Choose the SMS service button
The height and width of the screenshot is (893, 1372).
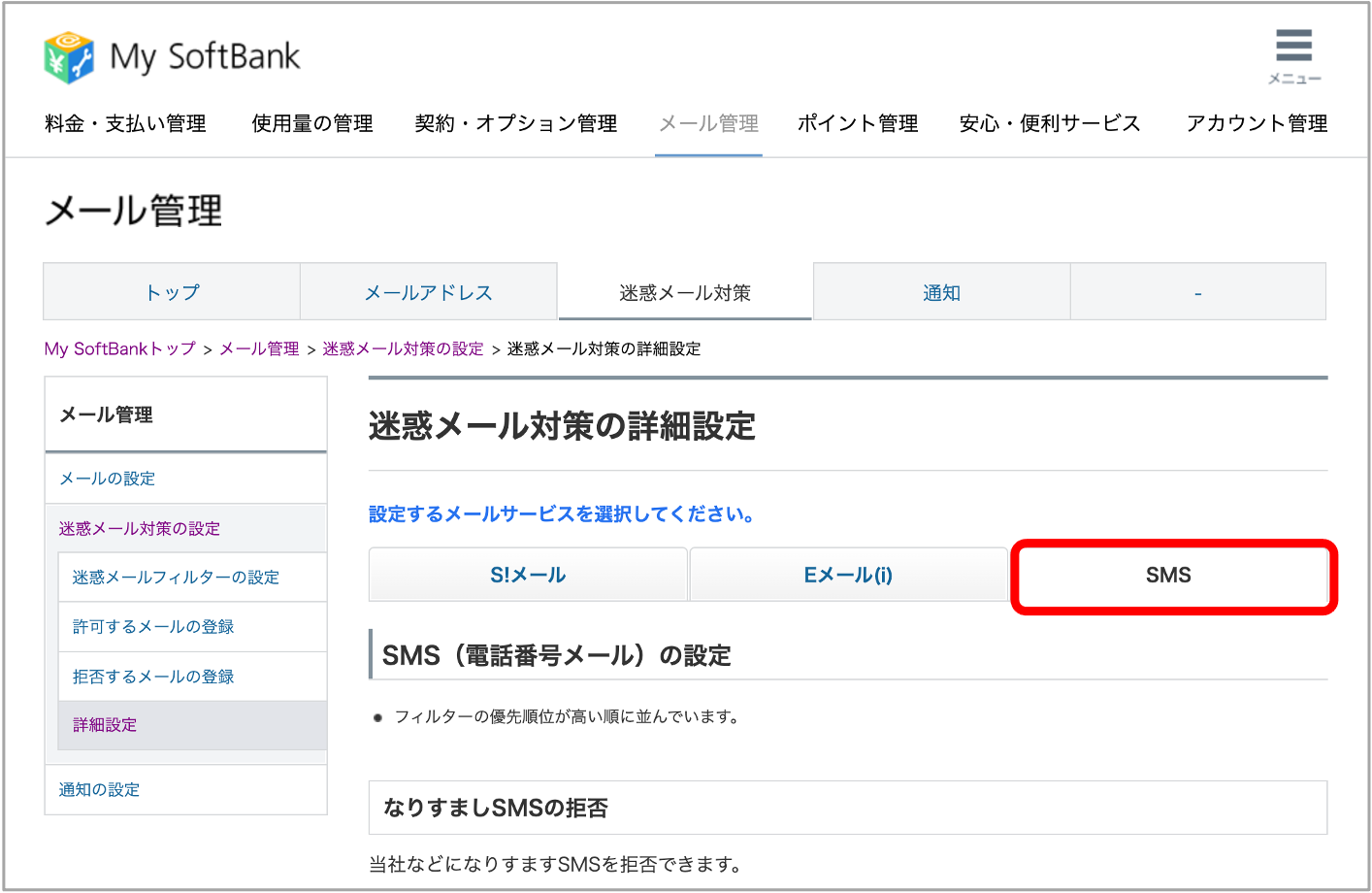pos(1168,575)
